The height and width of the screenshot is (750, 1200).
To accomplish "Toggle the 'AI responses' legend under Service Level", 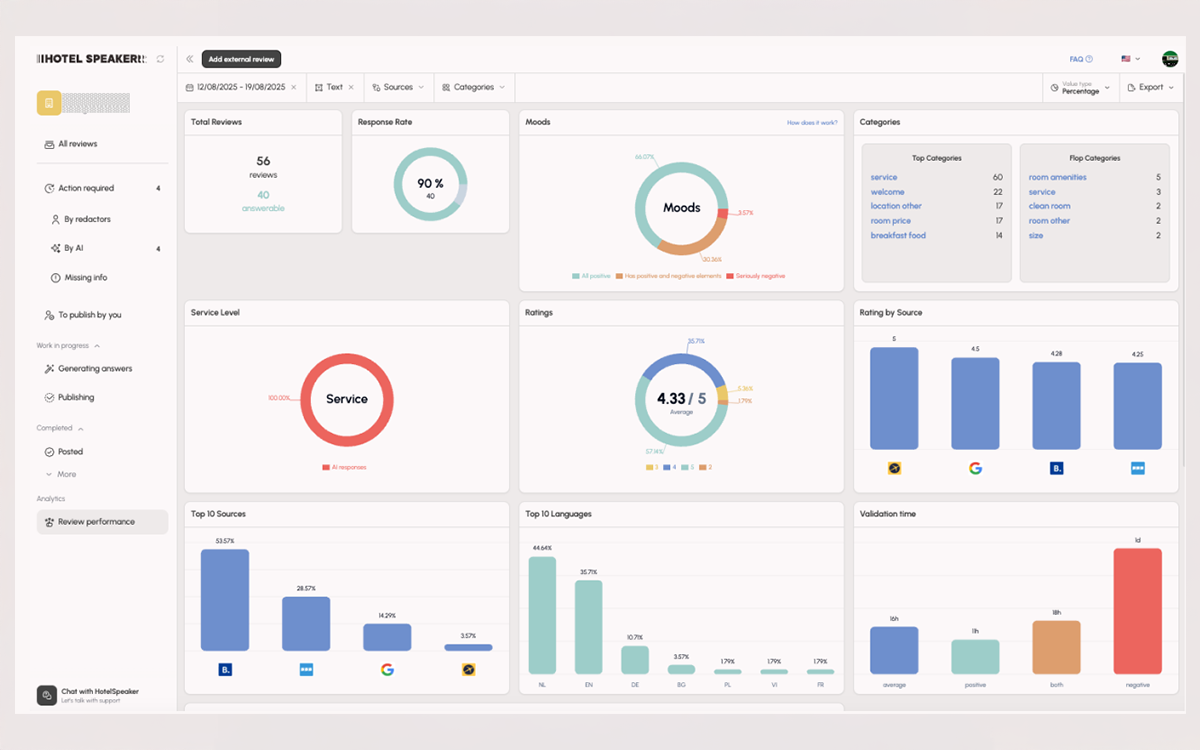I will tap(344, 467).
